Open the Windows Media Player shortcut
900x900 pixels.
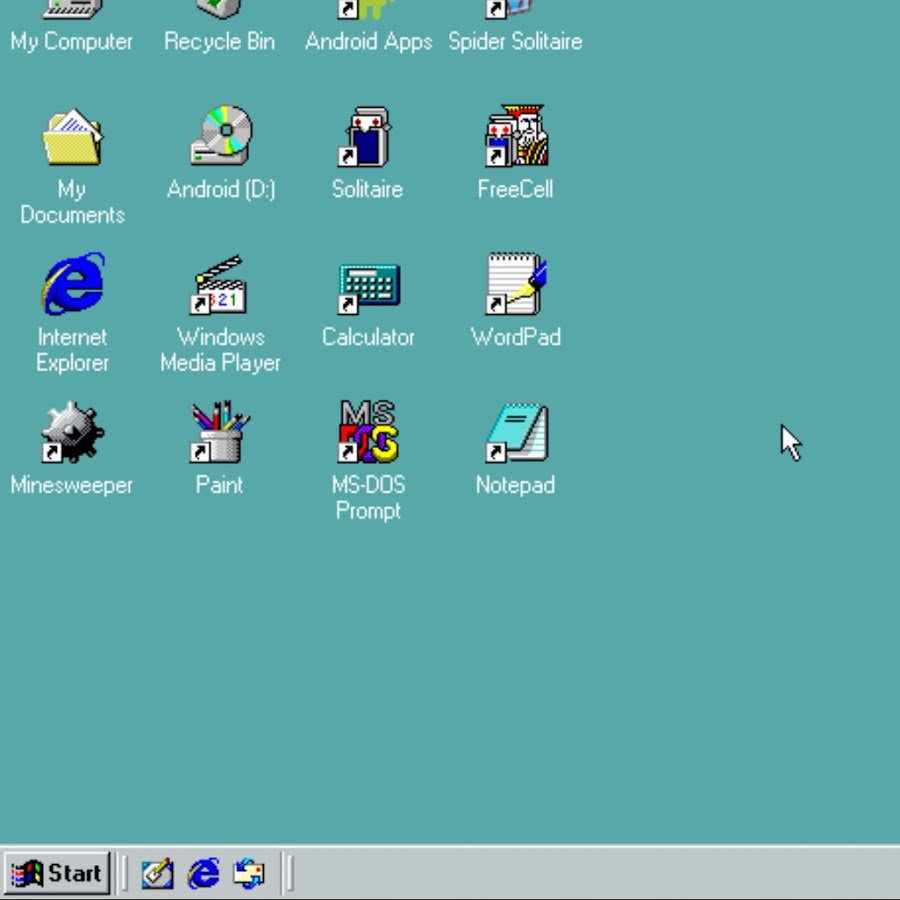[x=220, y=285]
